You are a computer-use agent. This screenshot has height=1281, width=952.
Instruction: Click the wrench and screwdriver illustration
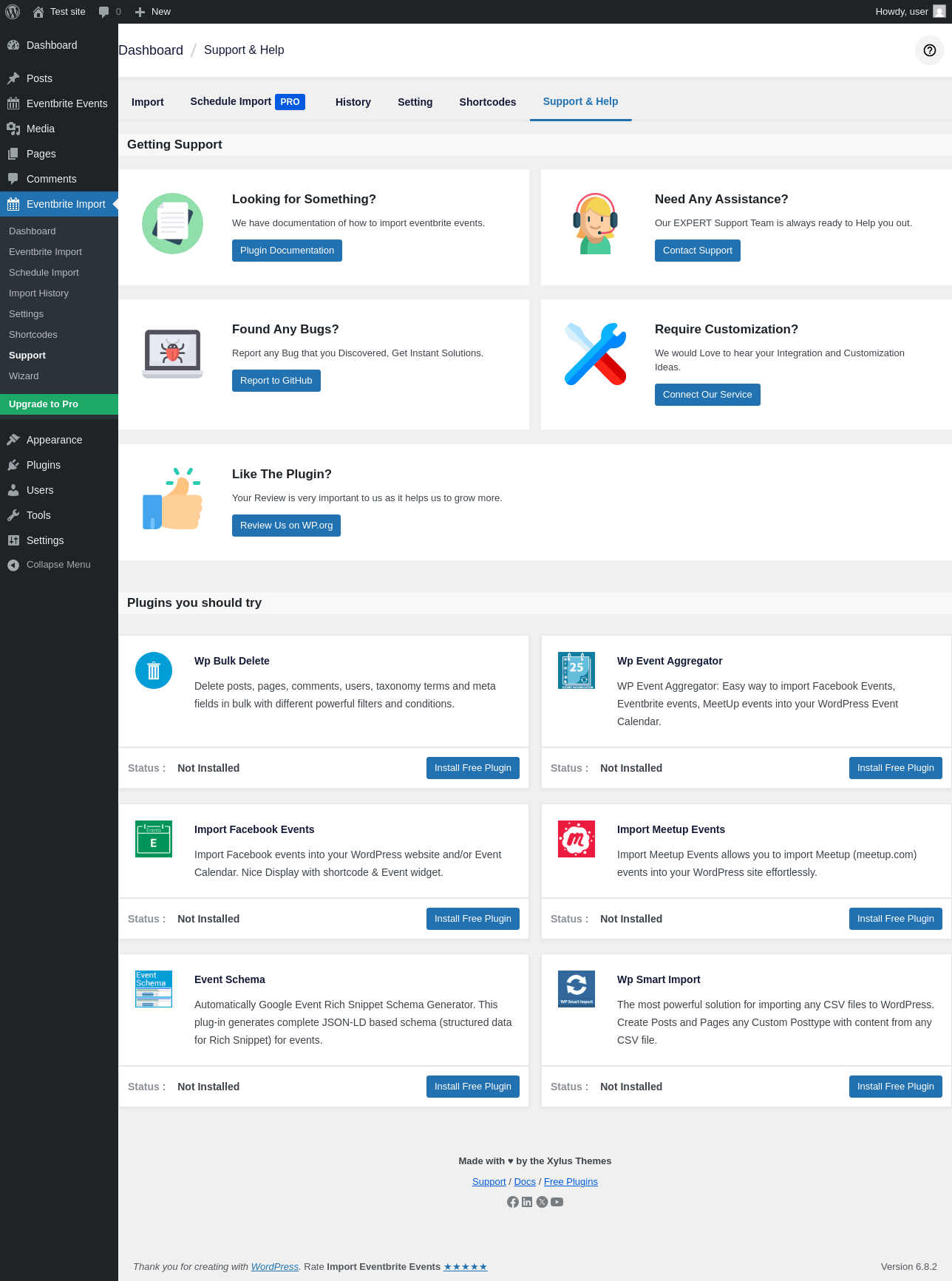[x=595, y=353]
